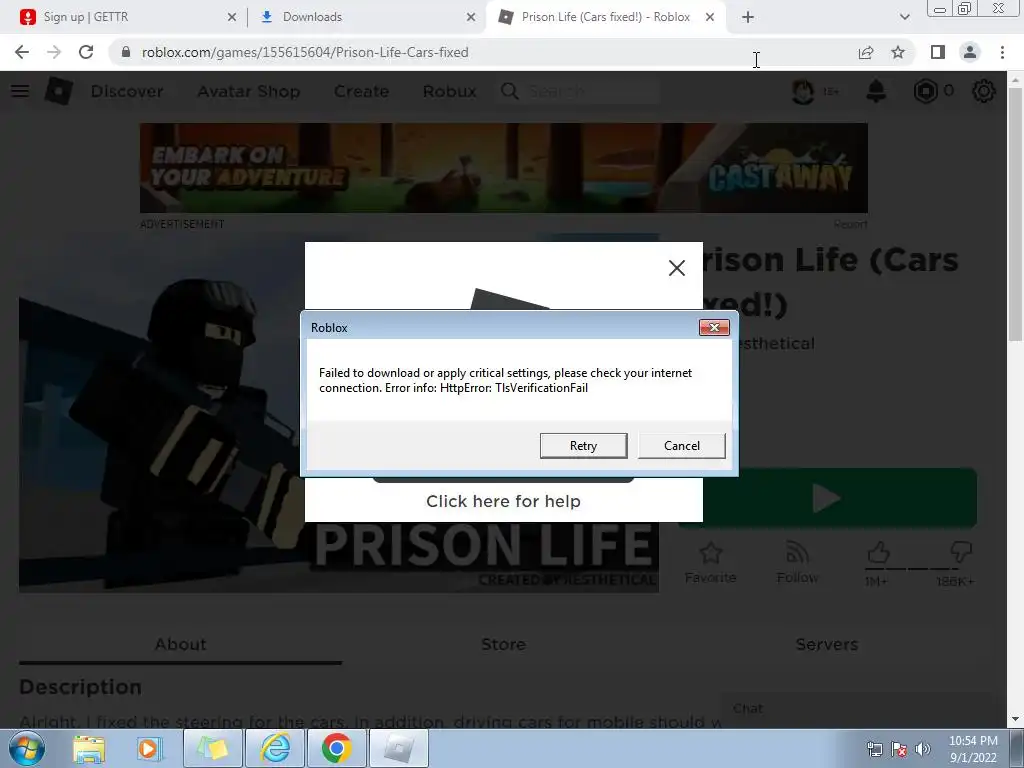Toggle the Chrome side panel icon
Viewport: 1024px width, 768px height.
pyautogui.click(x=938, y=52)
